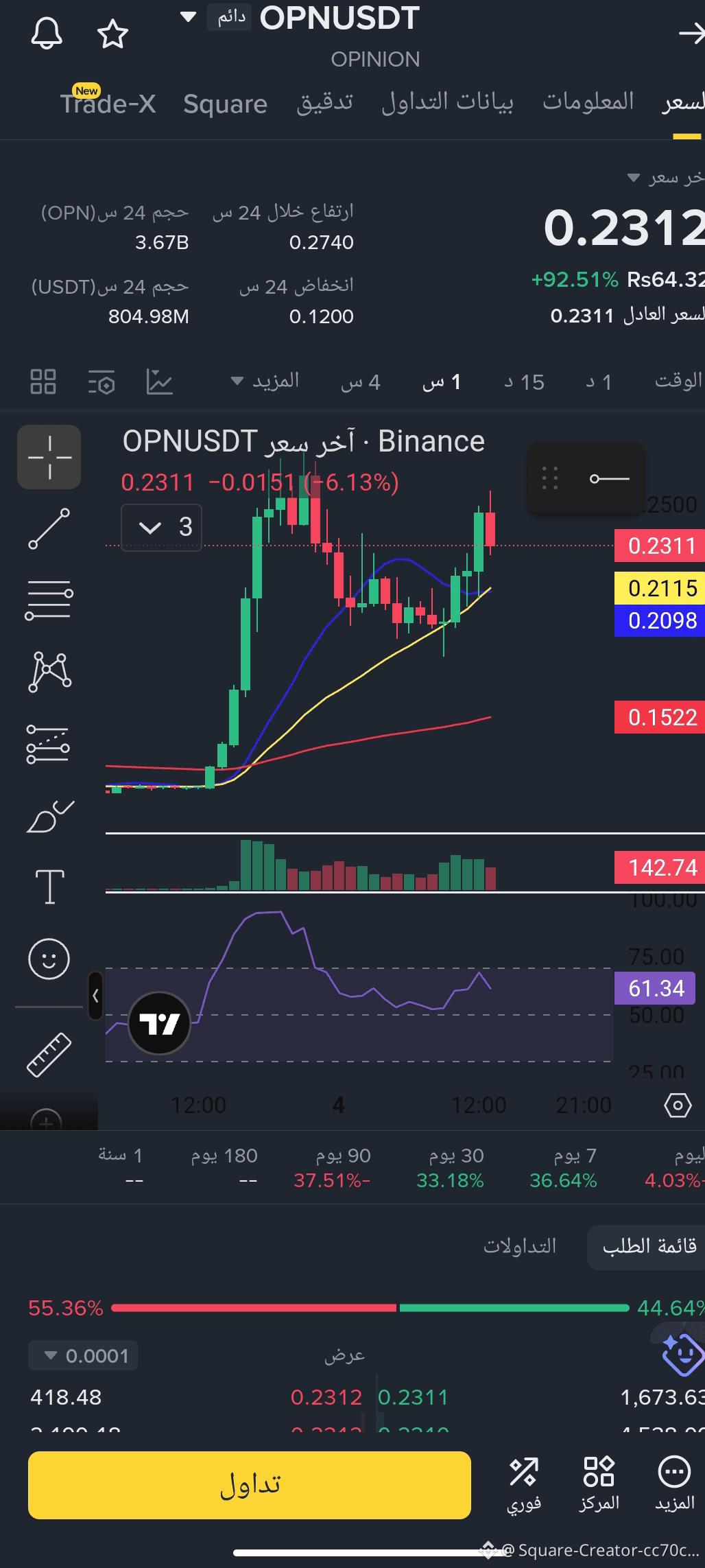Tap the yellow تداول trade button
This screenshot has height=1568, width=705.
click(250, 1485)
